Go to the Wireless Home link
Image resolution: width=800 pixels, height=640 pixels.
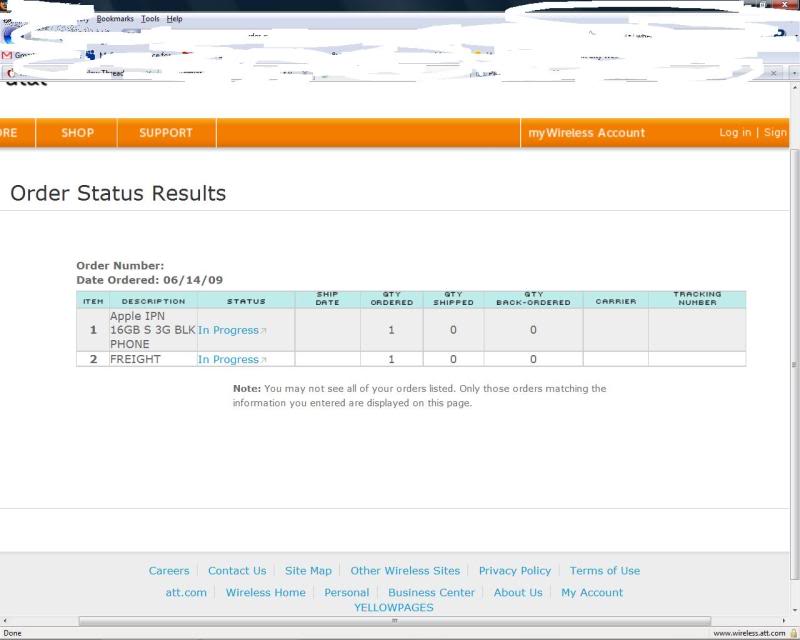(266, 593)
